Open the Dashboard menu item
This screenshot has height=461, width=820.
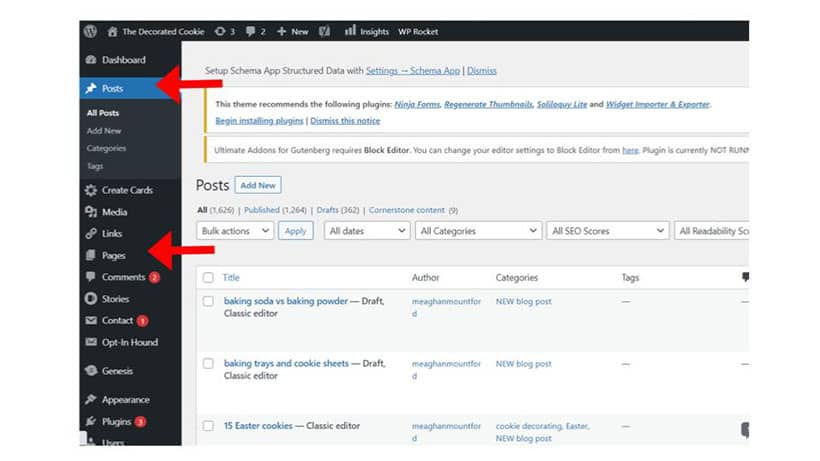tap(124, 60)
